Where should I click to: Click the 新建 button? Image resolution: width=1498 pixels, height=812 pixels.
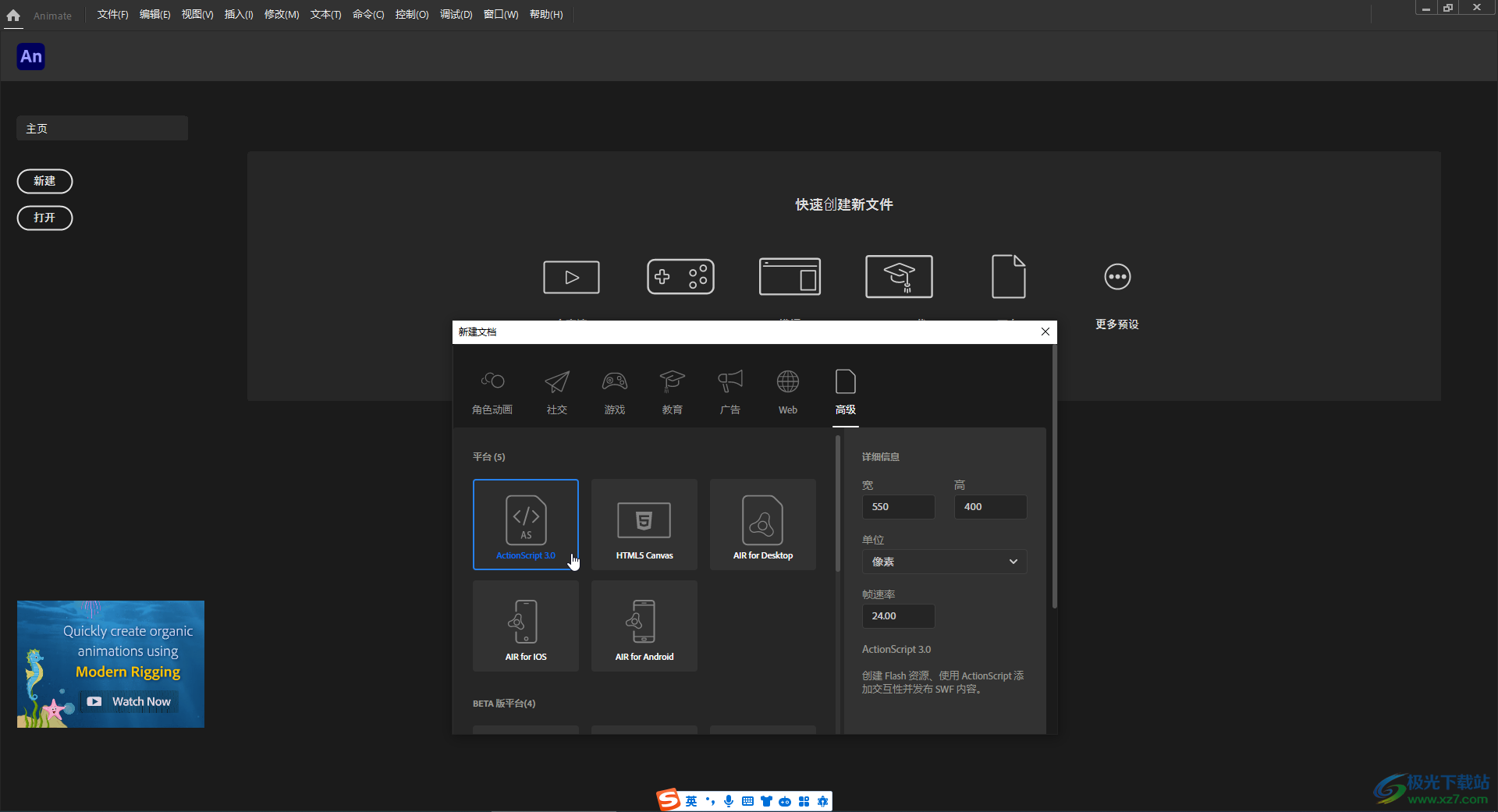coord(44,181)
